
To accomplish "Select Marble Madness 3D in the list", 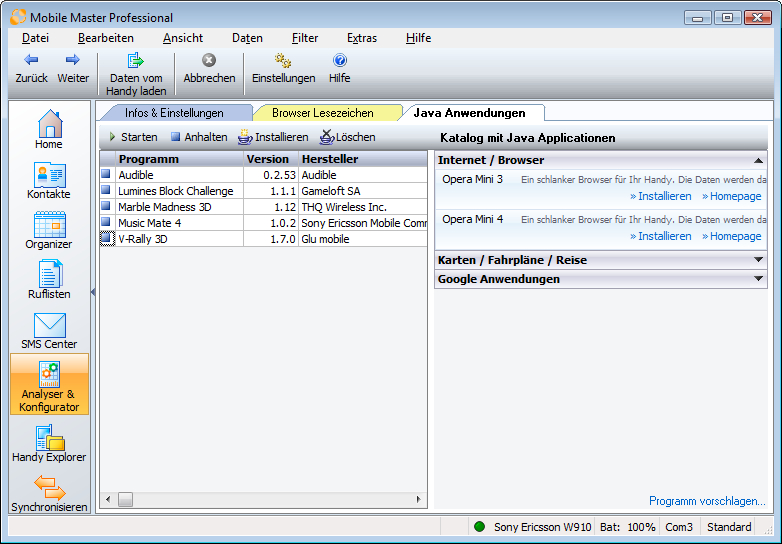I will (x=165, y=207).
